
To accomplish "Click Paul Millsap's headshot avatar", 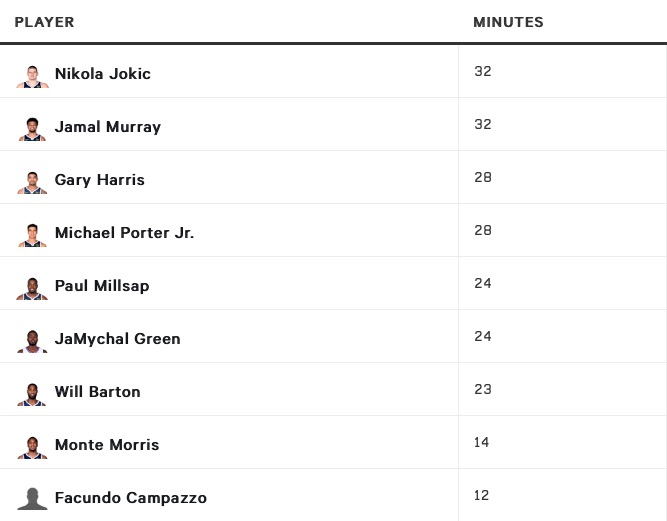I will click(x=32, y=287).
